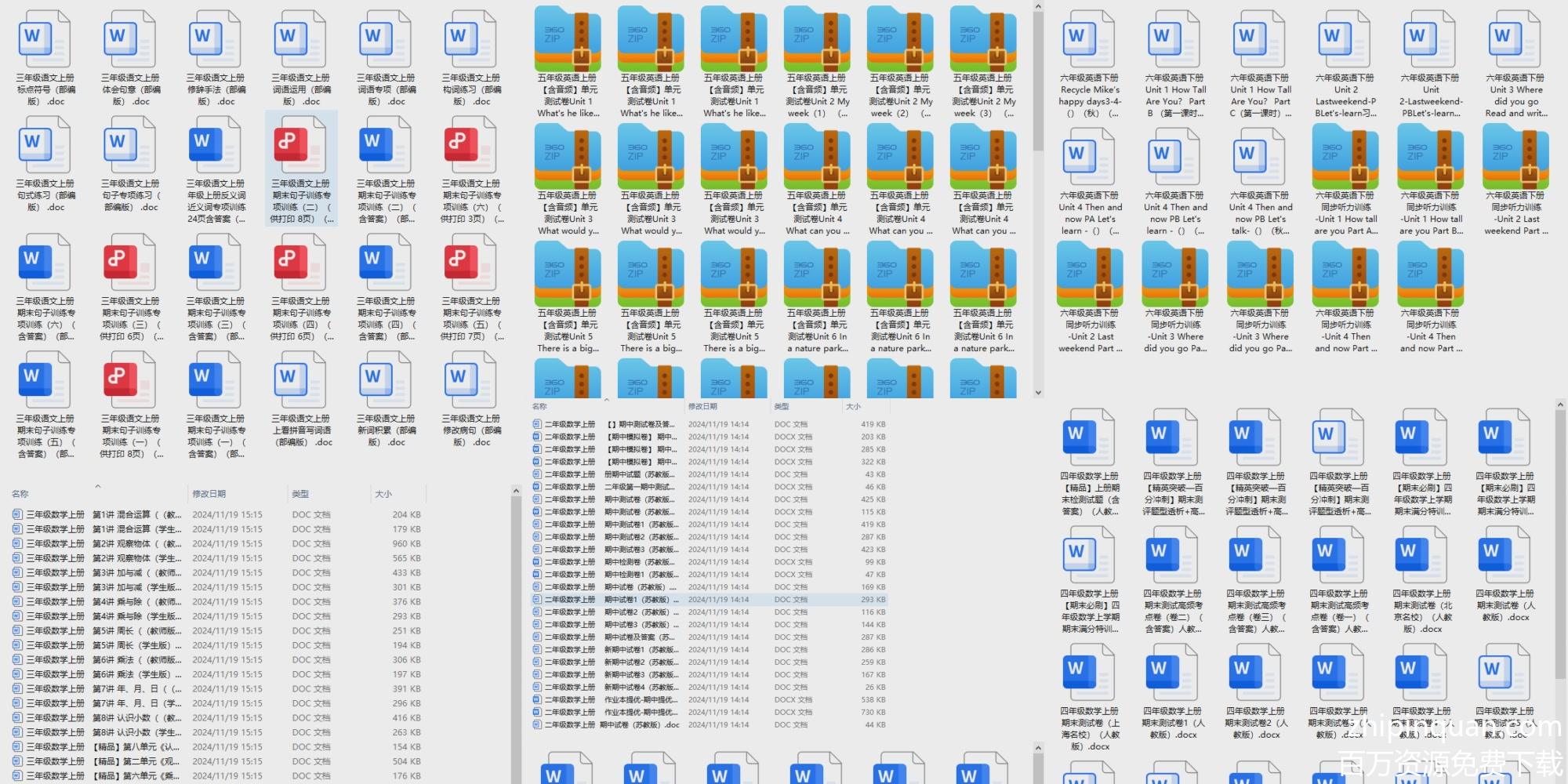Open the Recycle Mike's happy days document
Image resolution: width=1568 pixels, height=784 pixels.
coord(1089,39)
